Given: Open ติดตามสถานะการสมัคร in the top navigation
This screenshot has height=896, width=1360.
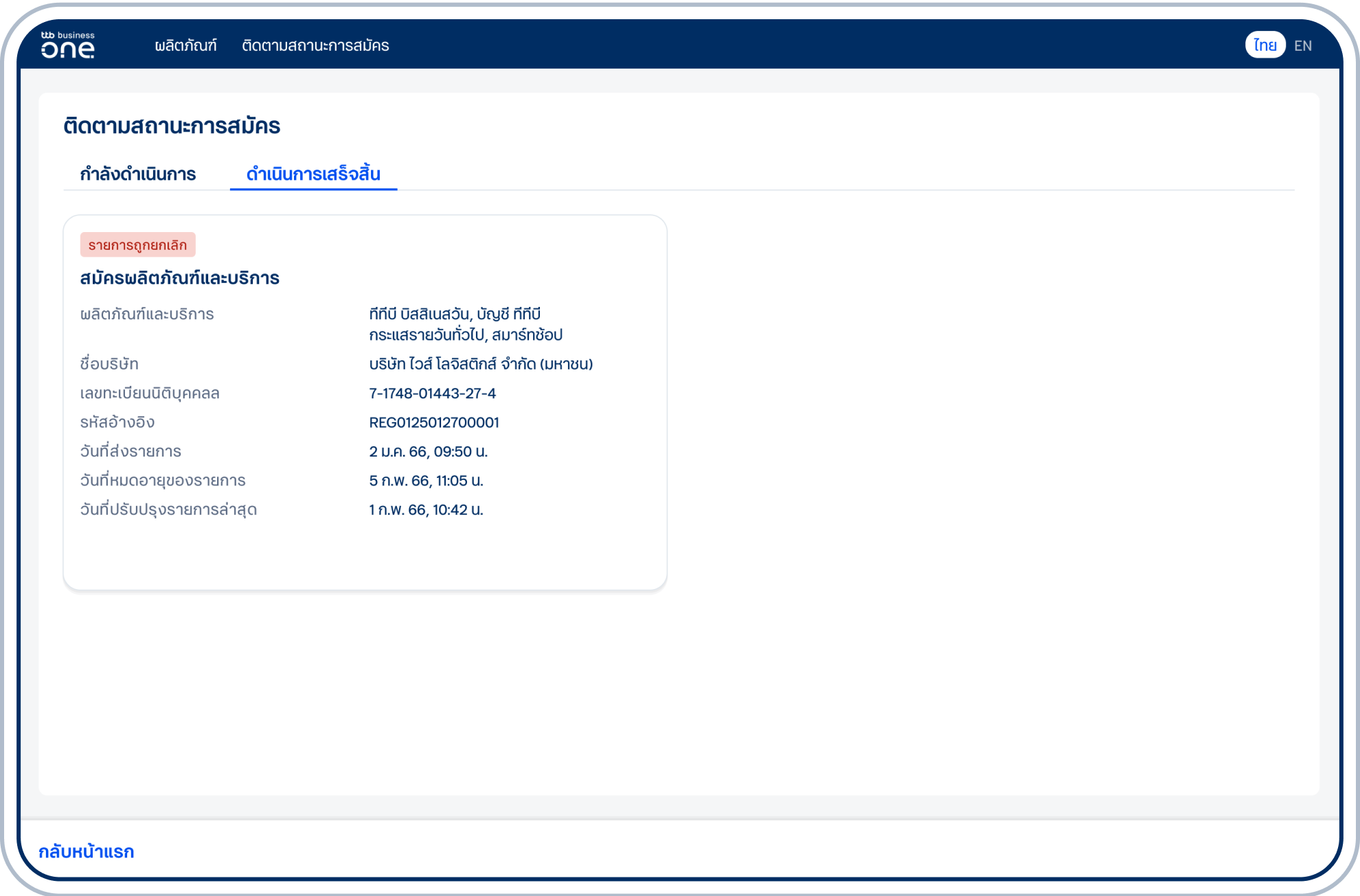Looking at the screenshot, I should pyautogui.click(x=315, y=45).
